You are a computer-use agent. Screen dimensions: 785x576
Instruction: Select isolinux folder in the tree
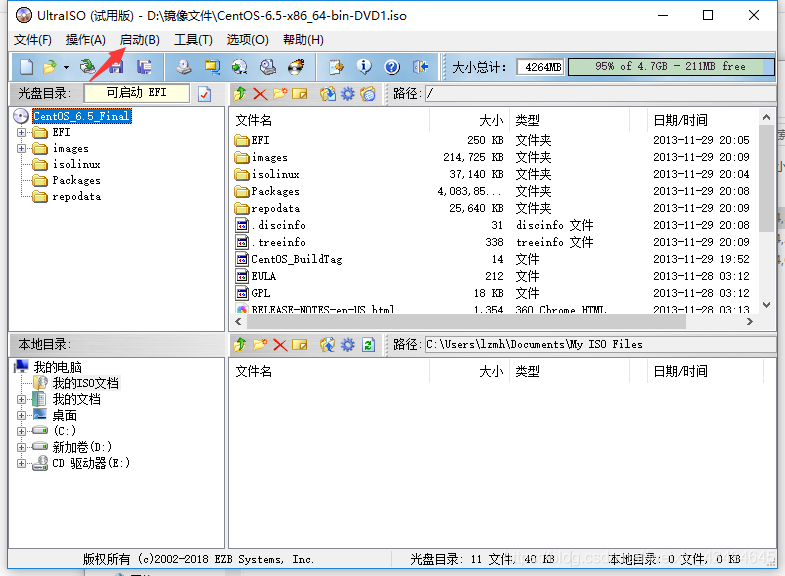click(77, 164)
